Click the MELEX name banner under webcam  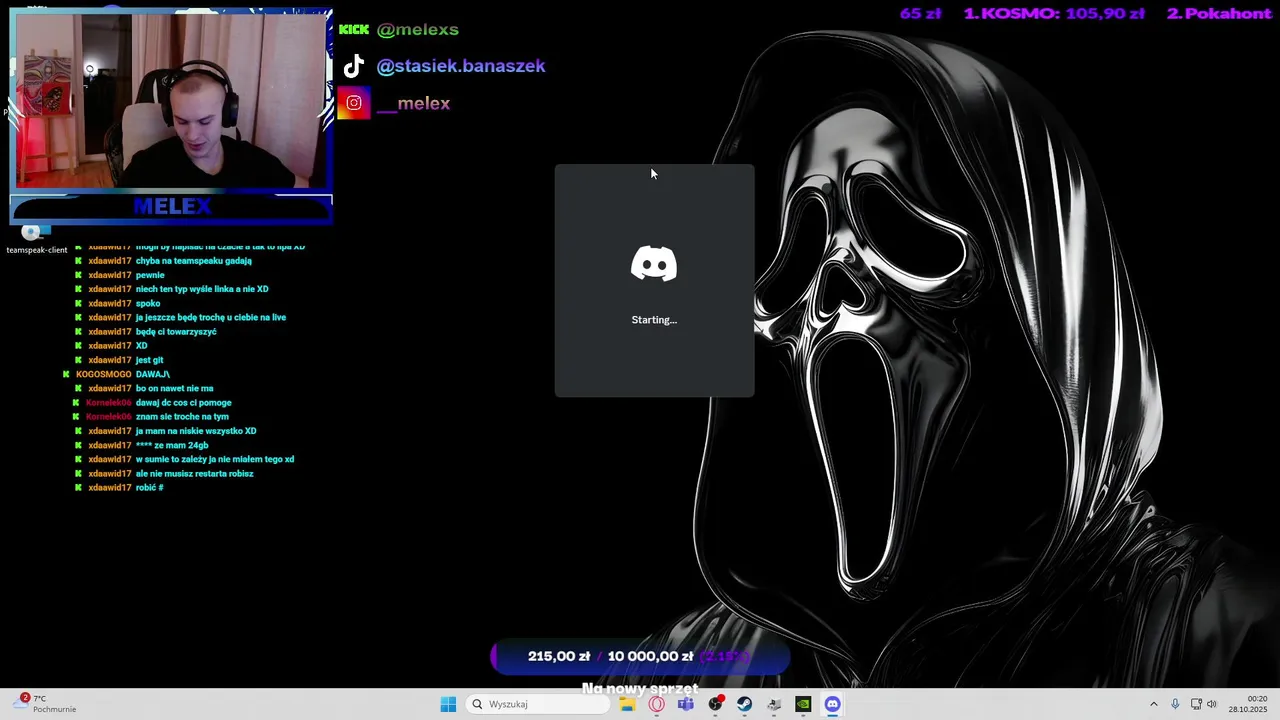click(x=171, y=207)
